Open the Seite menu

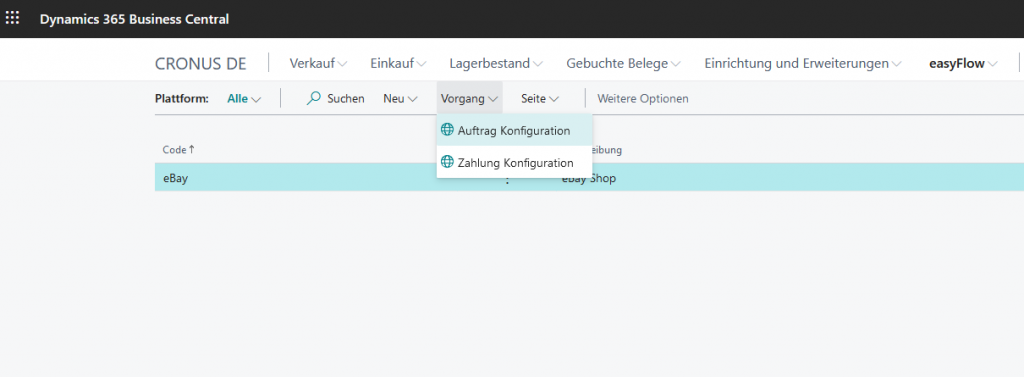540,99
